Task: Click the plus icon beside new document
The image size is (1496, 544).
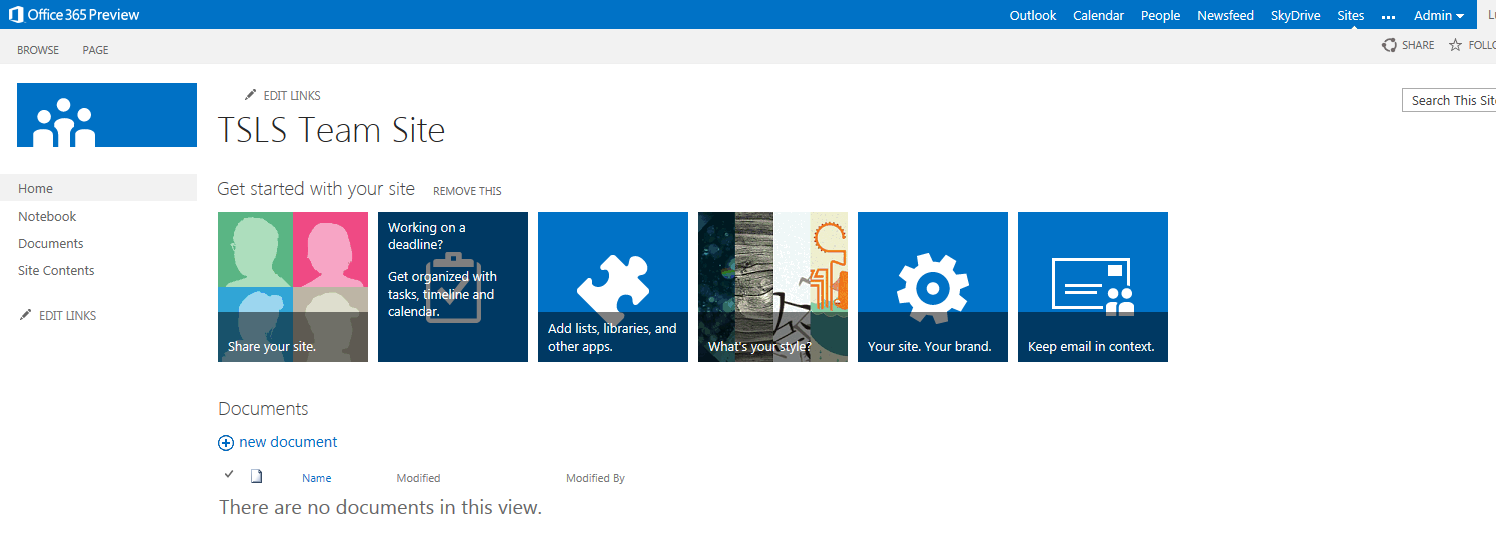Action: coord(226,443)
